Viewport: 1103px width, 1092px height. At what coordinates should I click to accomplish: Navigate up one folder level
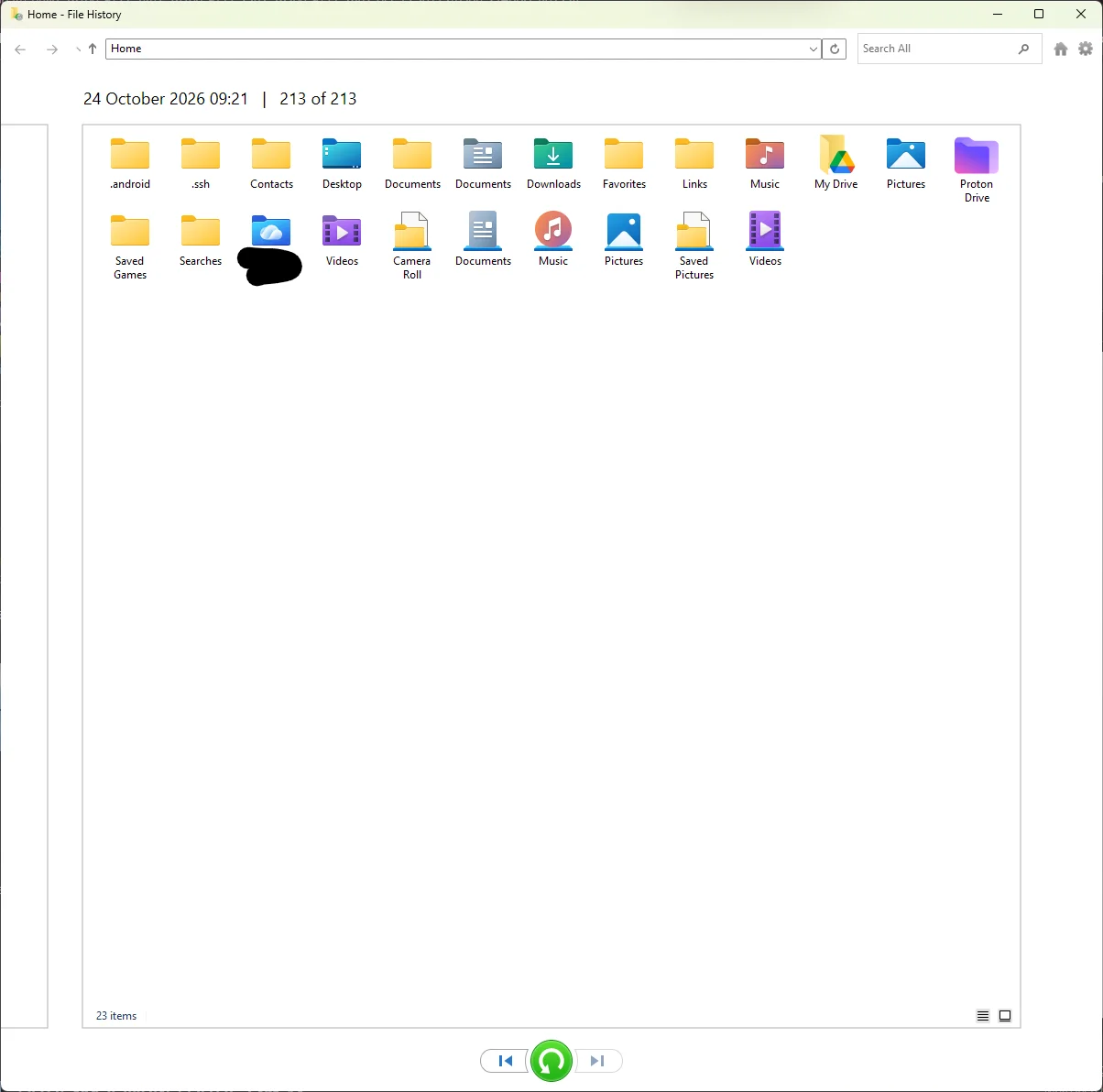93,49
